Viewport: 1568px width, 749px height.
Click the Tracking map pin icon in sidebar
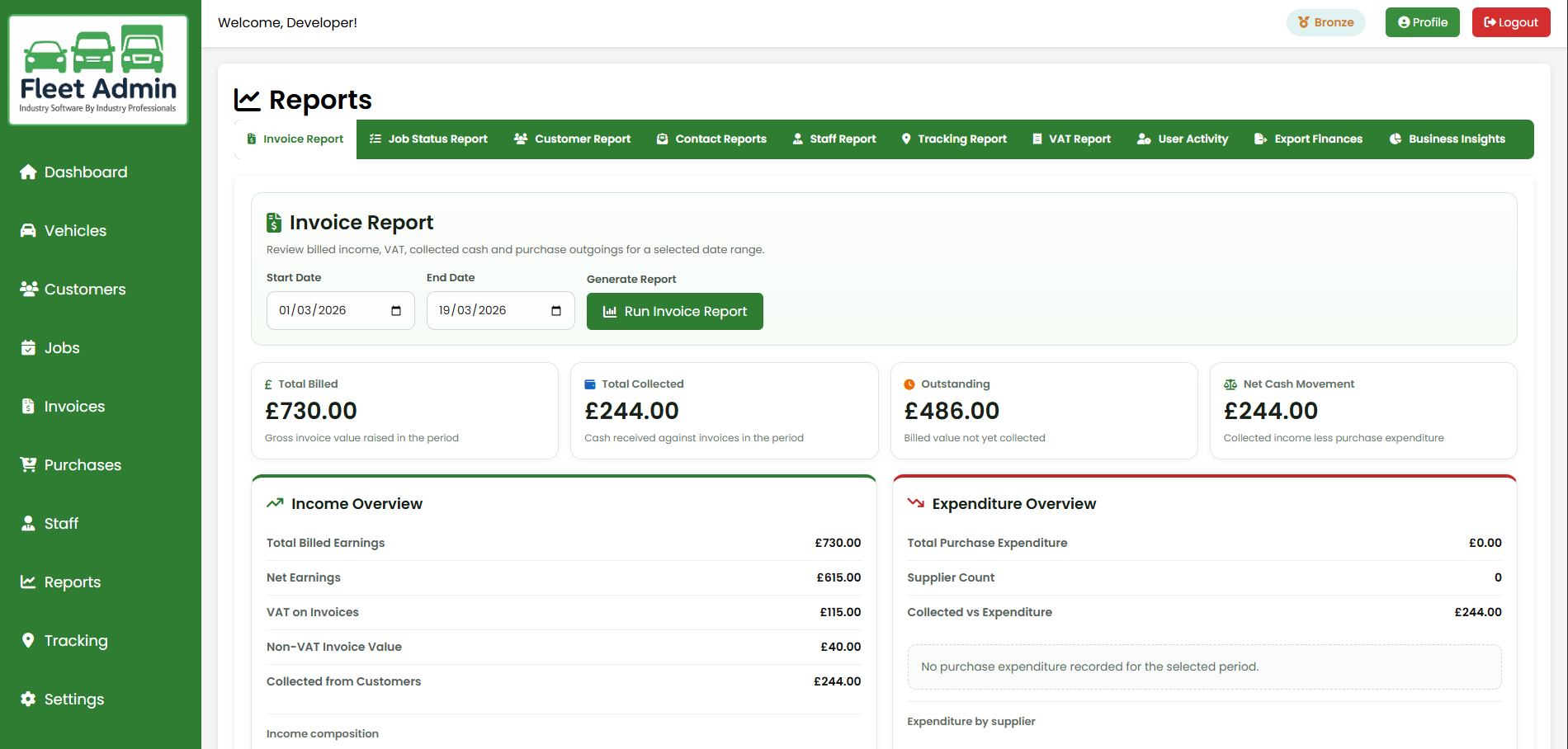[x=28, y=640]
